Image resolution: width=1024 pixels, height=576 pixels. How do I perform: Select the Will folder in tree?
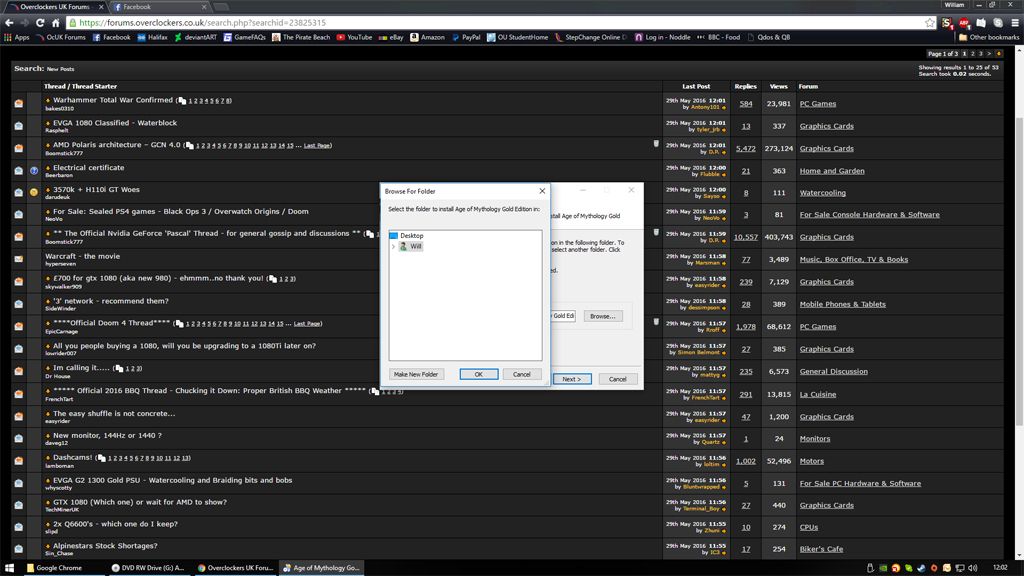411,246
